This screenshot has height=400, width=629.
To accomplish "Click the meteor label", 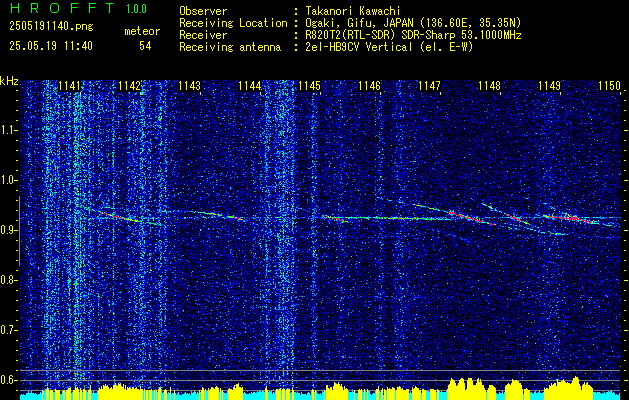I will 142,31.
